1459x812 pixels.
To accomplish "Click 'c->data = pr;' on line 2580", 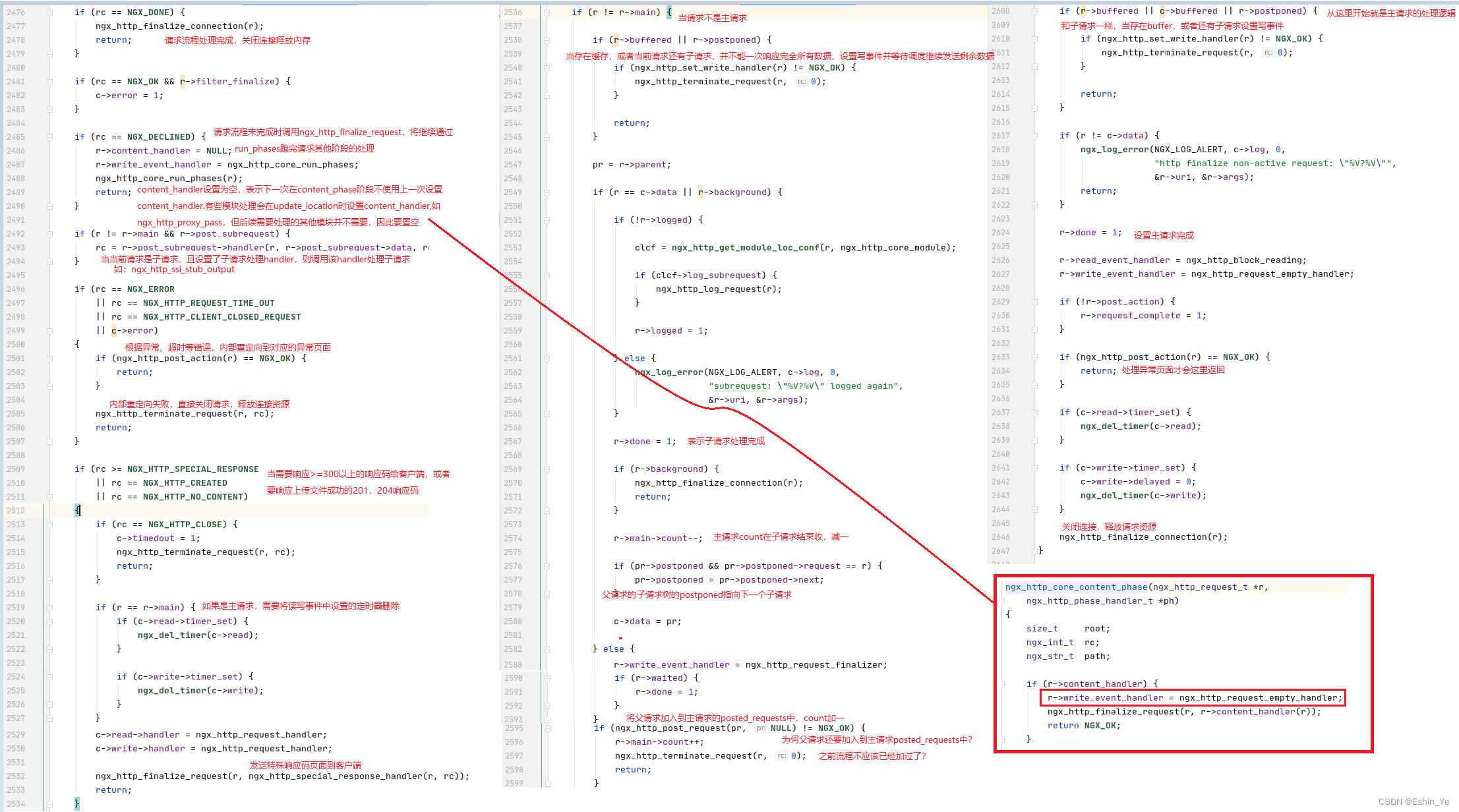I will click(647, 622).
